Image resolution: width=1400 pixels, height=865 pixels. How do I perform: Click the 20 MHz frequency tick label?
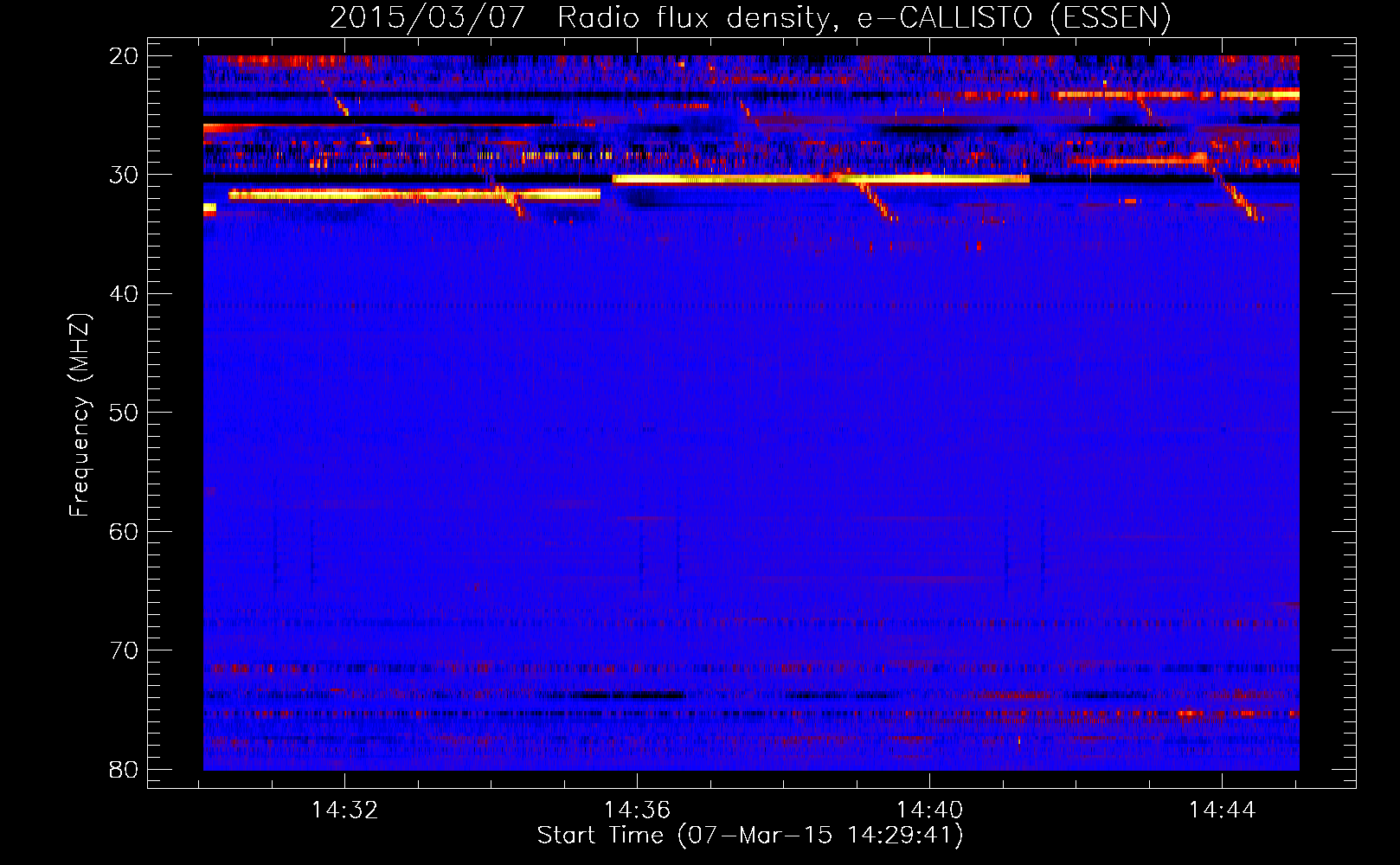tap(124, 56)
